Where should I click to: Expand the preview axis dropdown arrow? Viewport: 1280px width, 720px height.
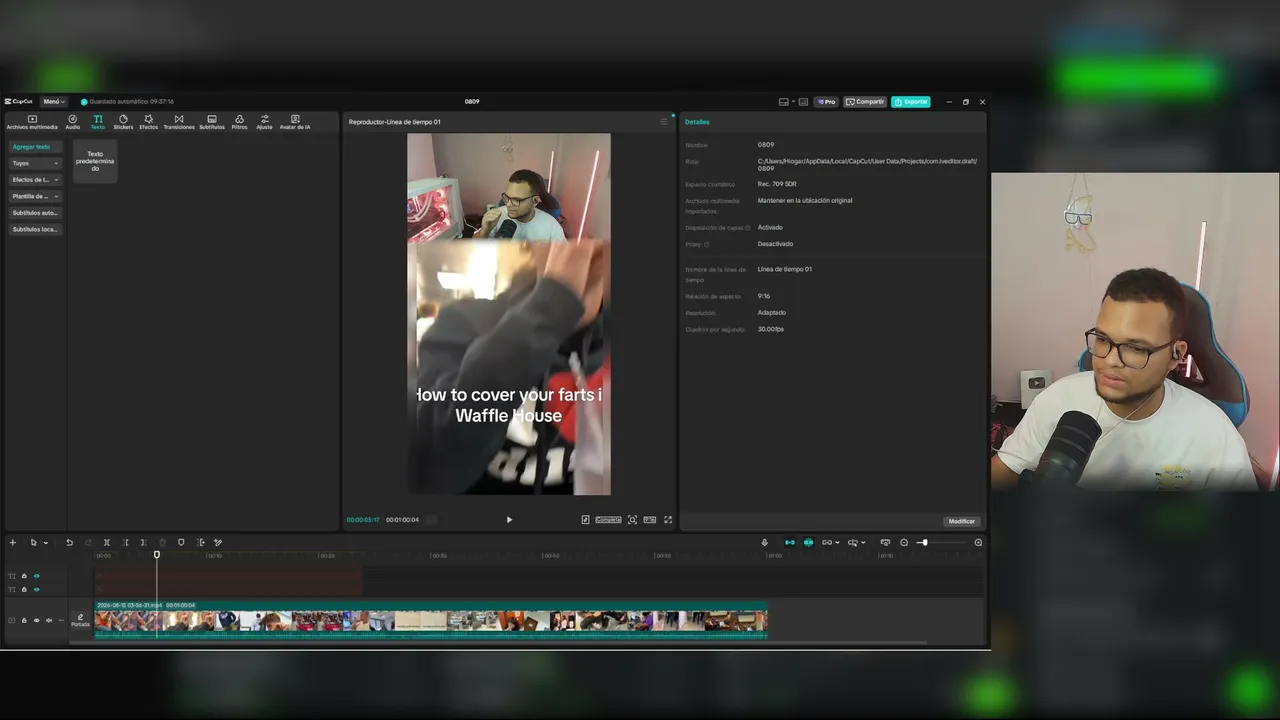coord(864,543)
